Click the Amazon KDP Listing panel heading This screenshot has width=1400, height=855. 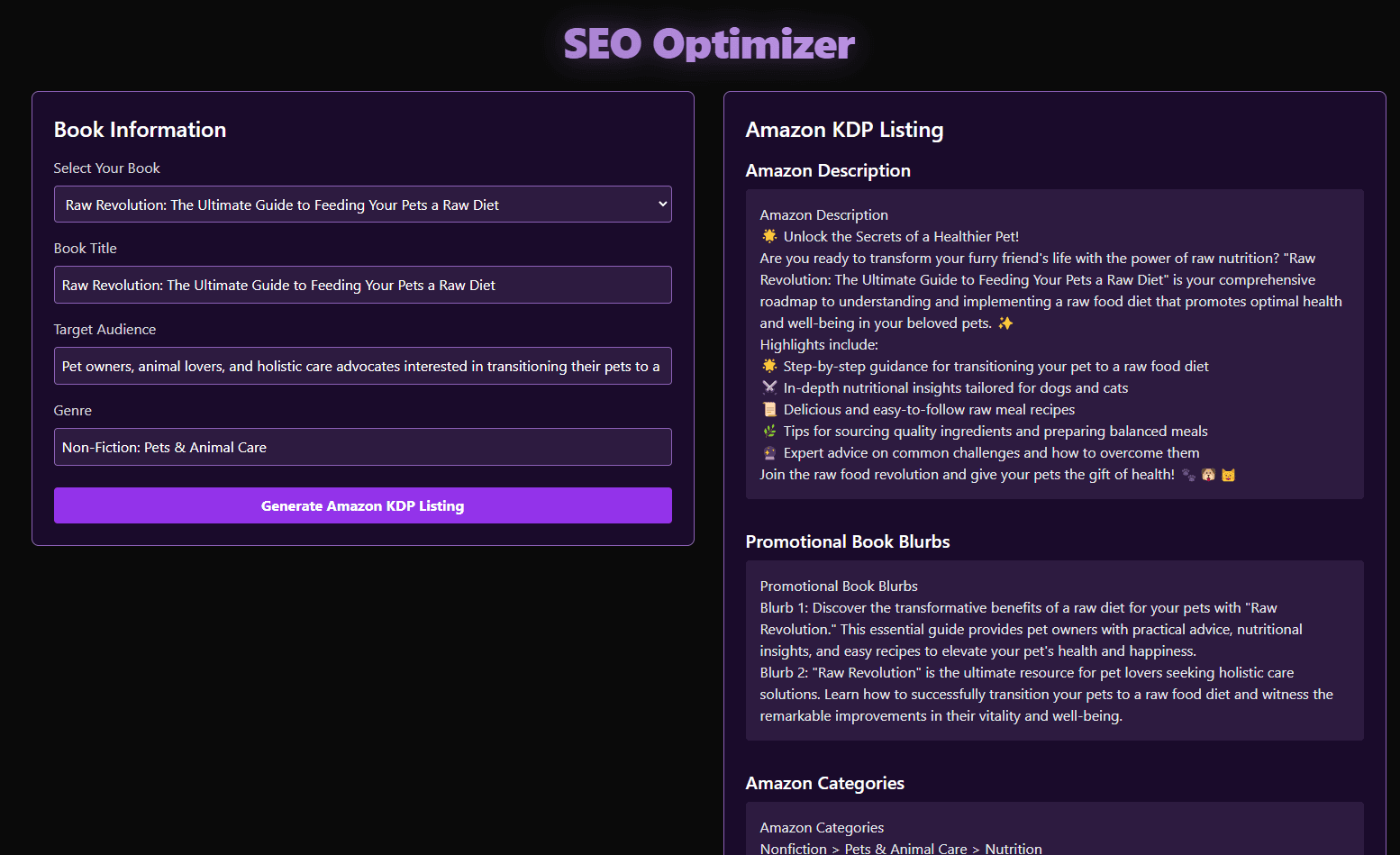click(x=844, y=130)
